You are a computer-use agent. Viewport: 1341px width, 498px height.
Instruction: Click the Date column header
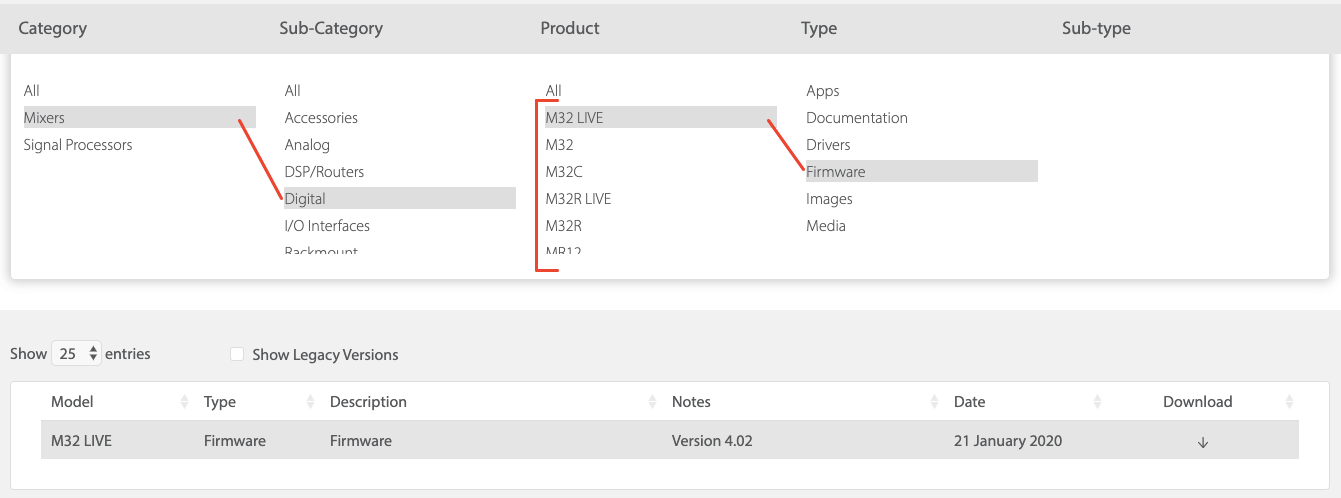pos(969,402)
